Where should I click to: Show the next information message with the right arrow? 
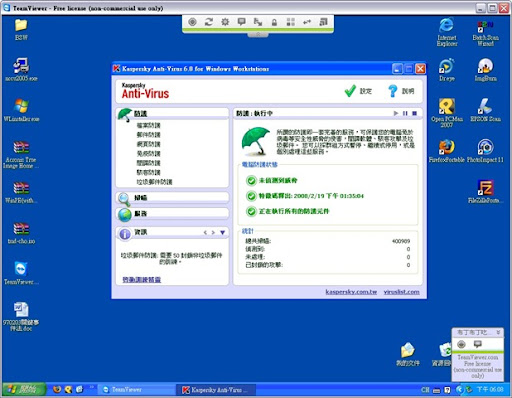(213, 232)
